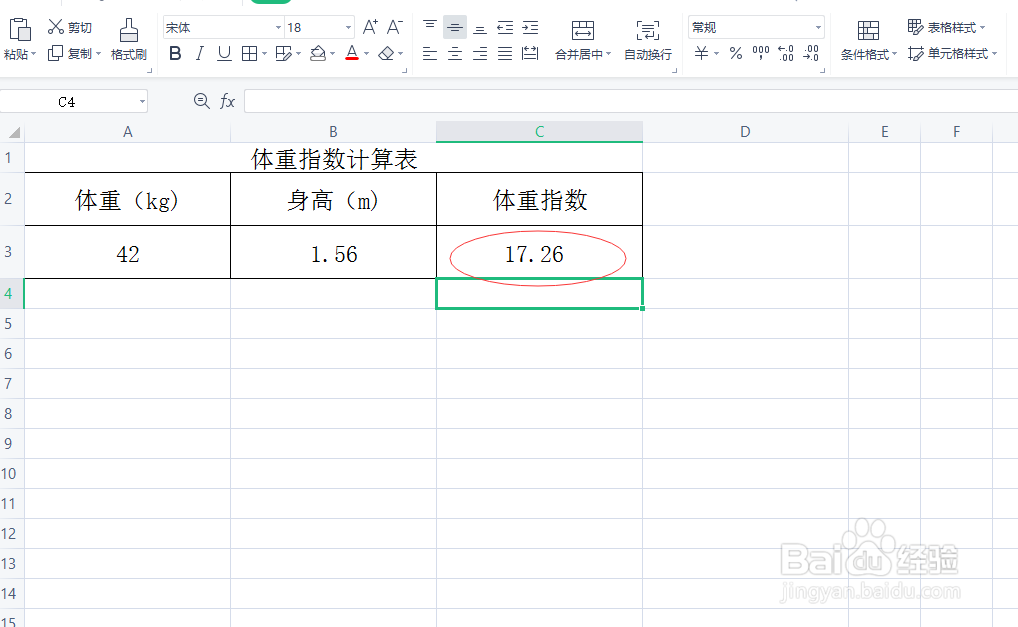This screenshot has width=1018, height=627.
Task: Apply underline formatting
Action: tap(222, 53)
